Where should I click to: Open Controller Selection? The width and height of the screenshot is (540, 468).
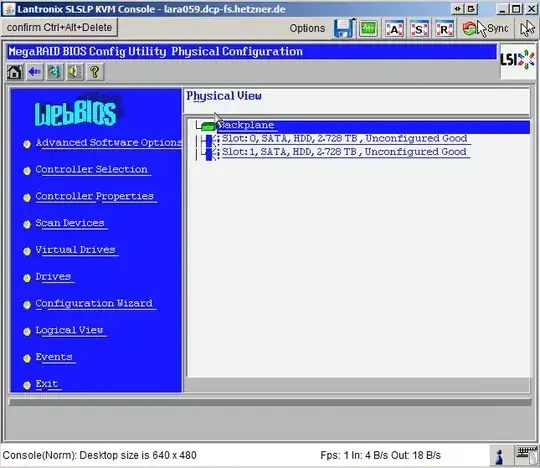pyautogui.click(x=93, y=170)
